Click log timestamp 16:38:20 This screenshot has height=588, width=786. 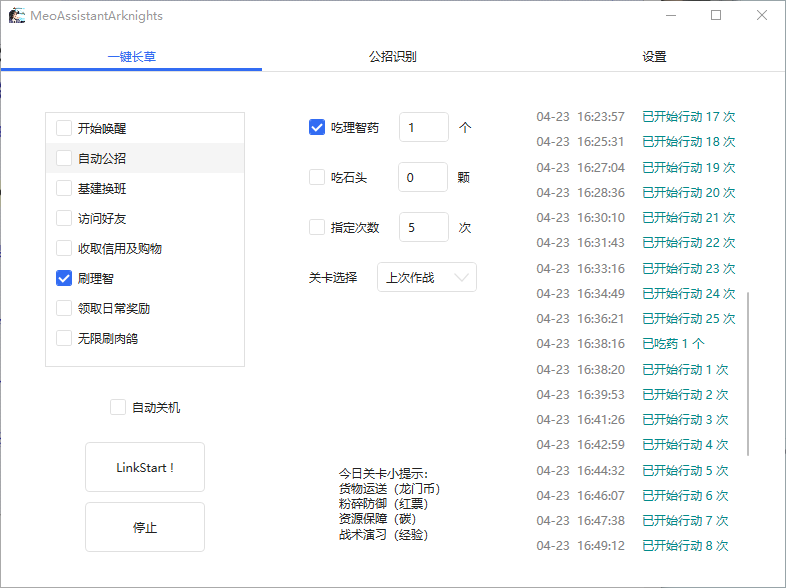point(601,370)
